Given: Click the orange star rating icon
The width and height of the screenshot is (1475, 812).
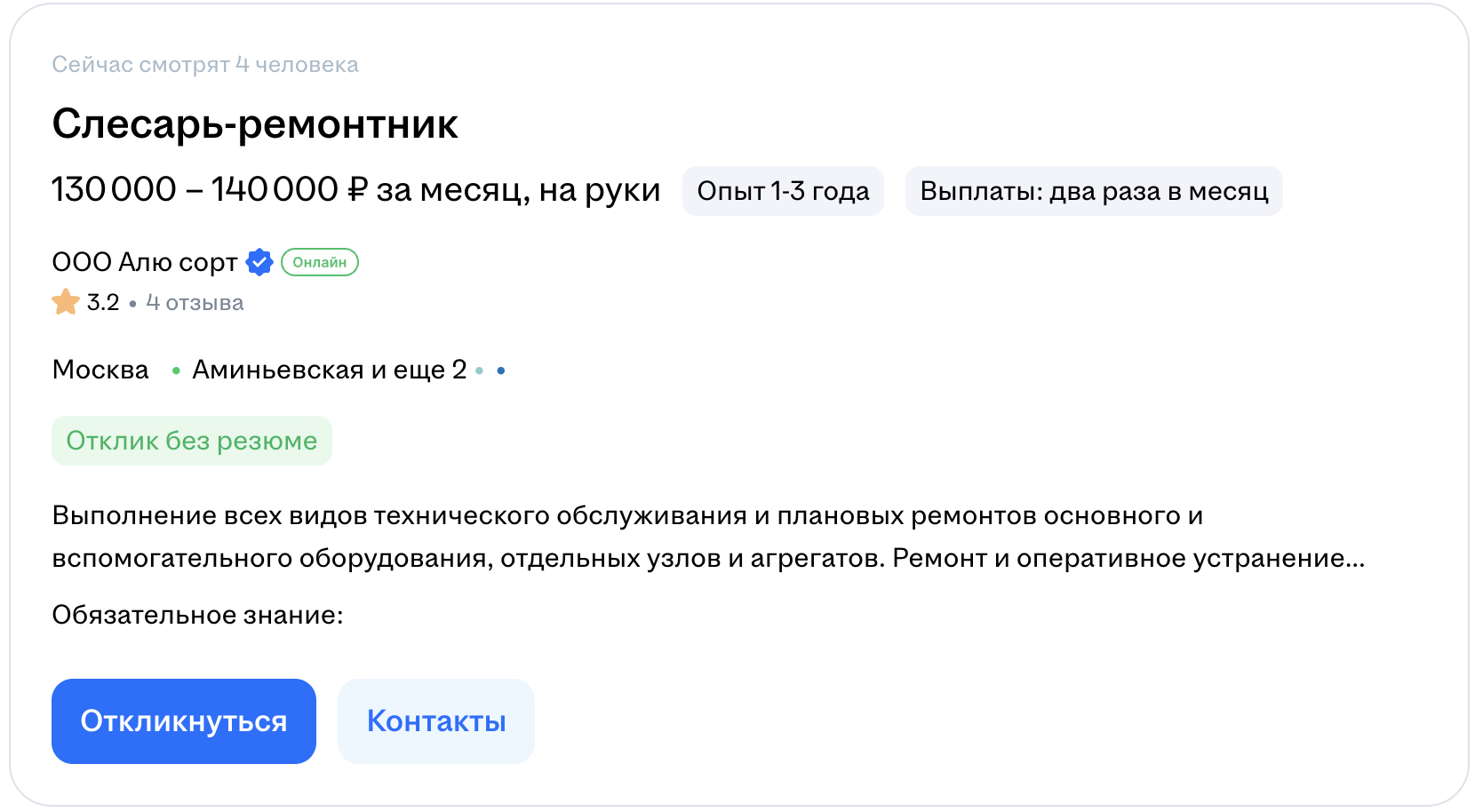Looking at the screenshot, I should pyautogui.click(x=66, y=303).
